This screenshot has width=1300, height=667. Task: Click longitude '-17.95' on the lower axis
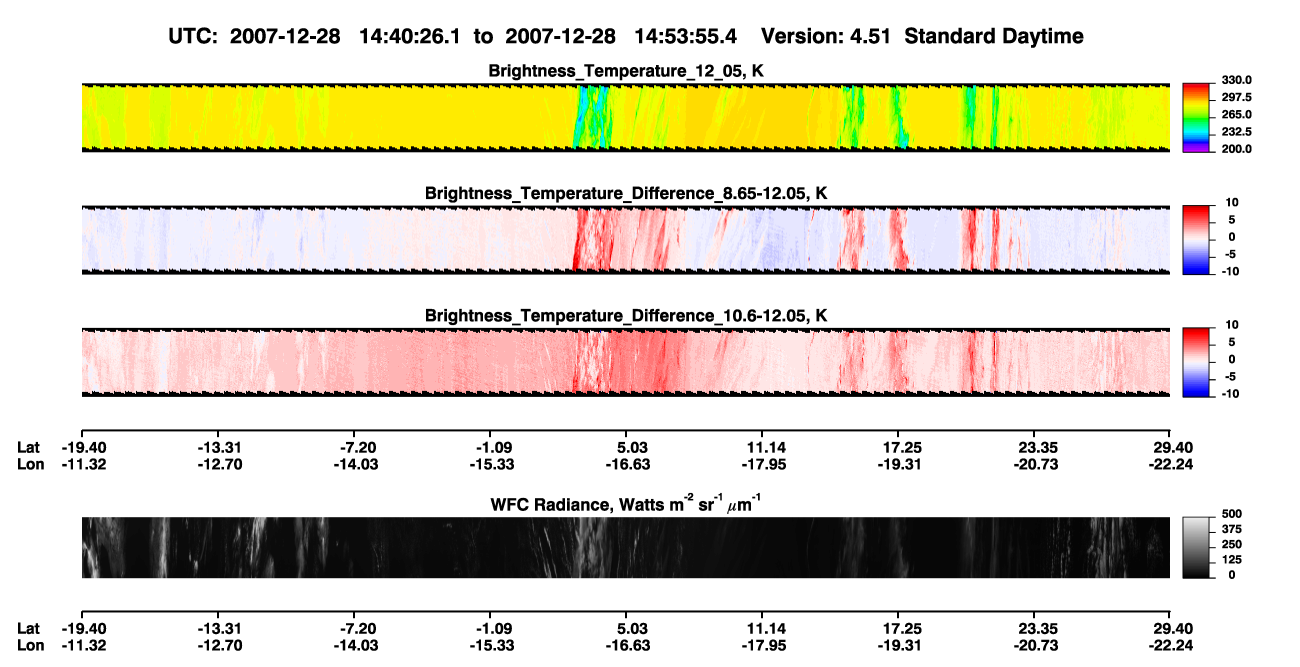point(762,645)
